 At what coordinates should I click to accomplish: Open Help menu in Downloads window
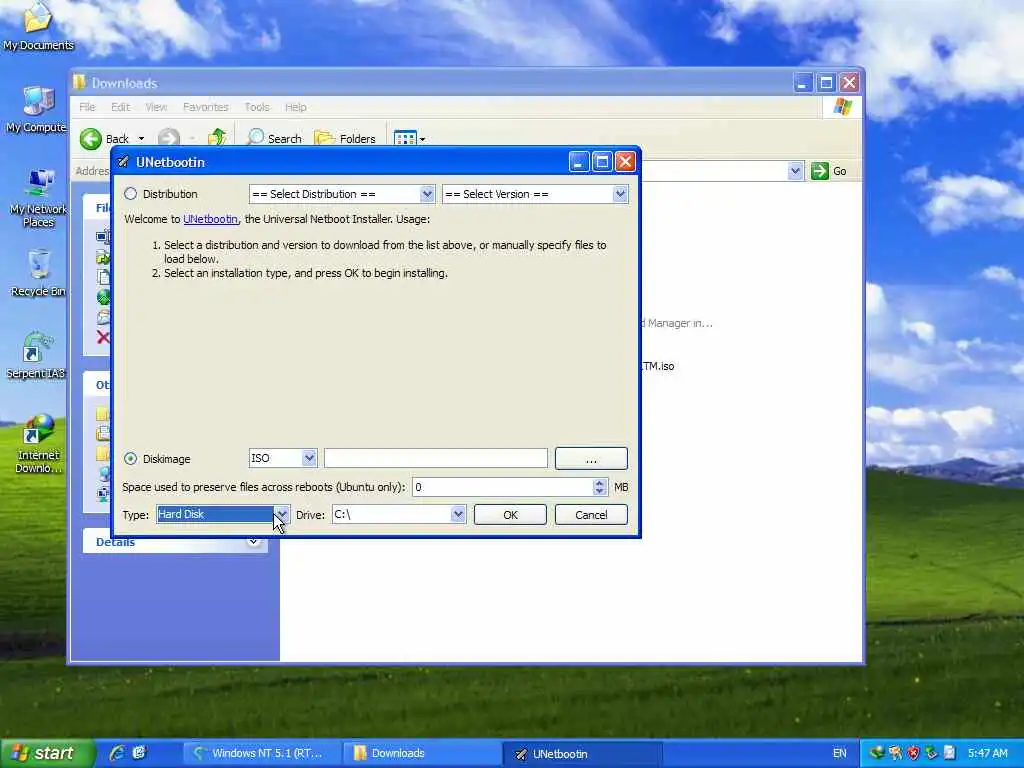295,107
